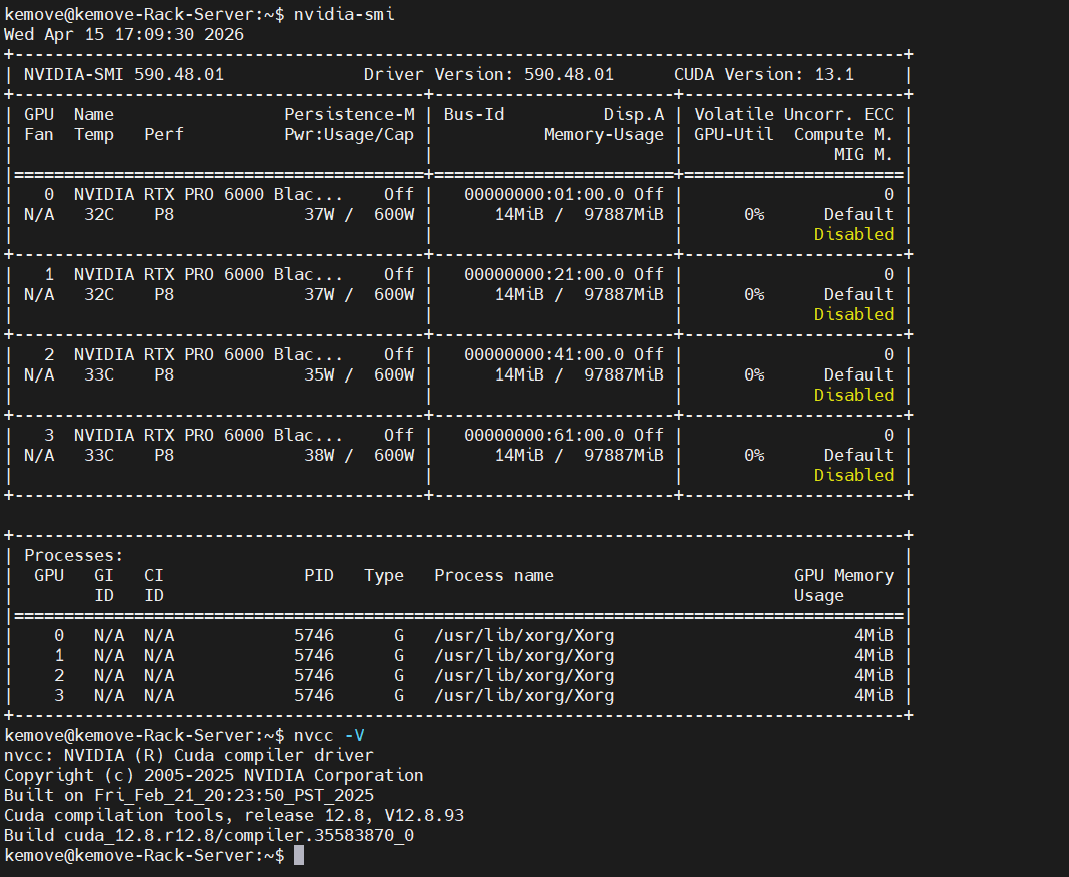Click '/usr/lib/xorg/Xorg' in process row GPU 3
1069x877 pixels.
point(524,696)
